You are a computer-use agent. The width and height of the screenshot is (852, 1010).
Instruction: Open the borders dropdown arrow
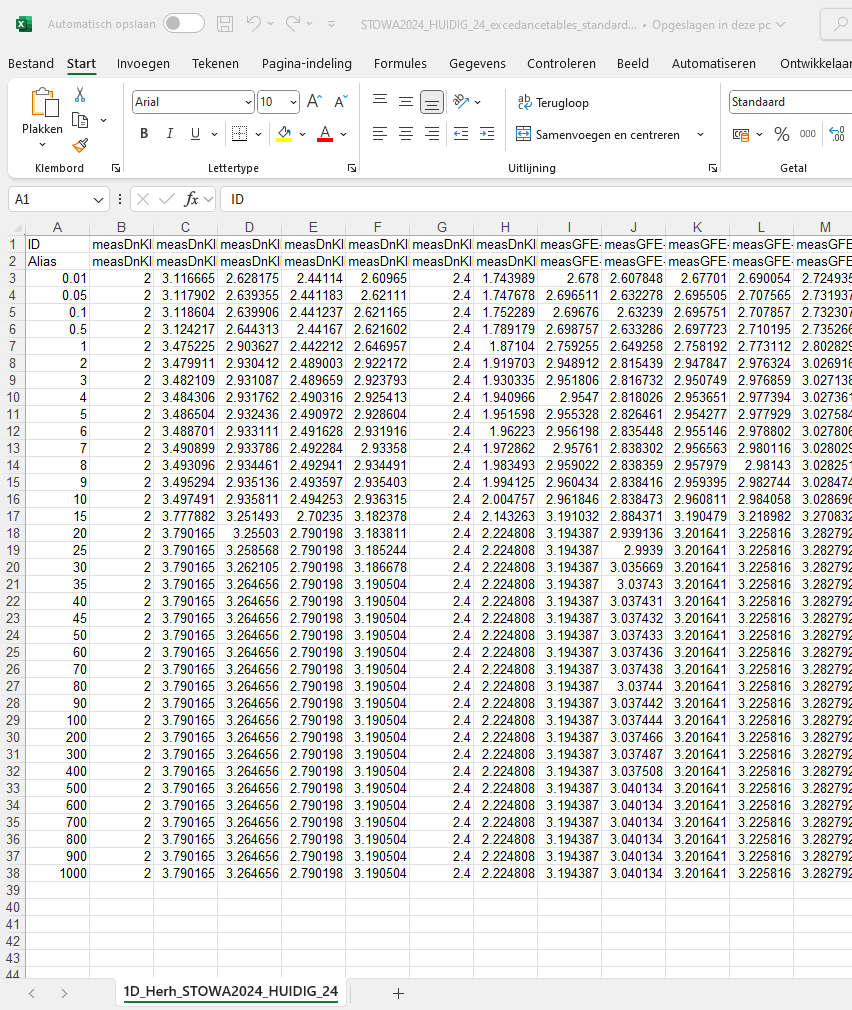coord(258,134)
